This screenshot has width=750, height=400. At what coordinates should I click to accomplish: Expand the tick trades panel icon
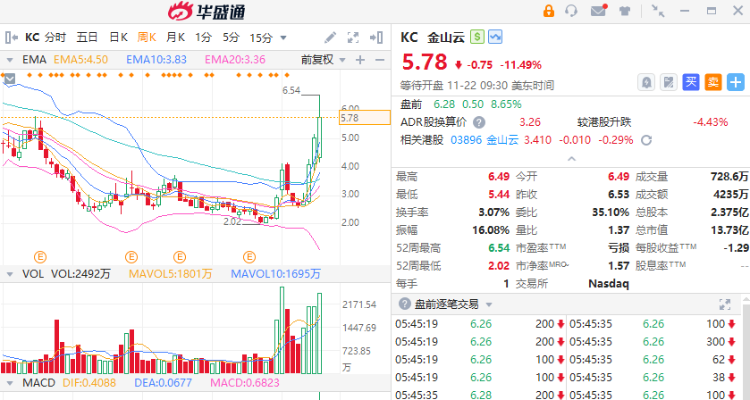pyautogui.click(x=725, y=304)
